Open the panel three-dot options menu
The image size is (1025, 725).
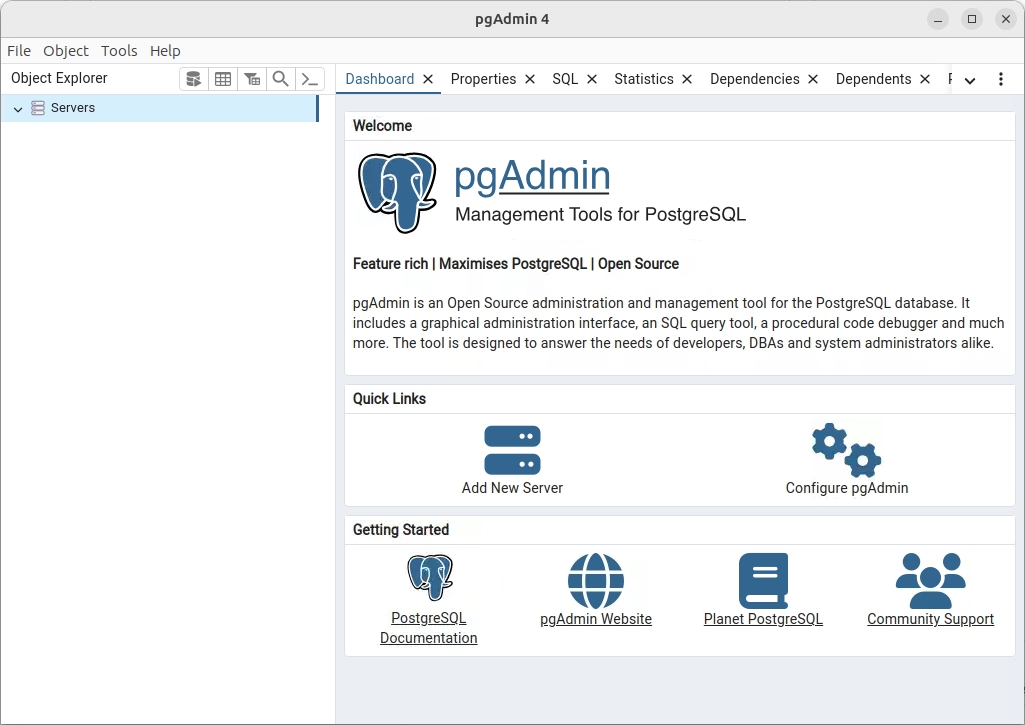1001,80
